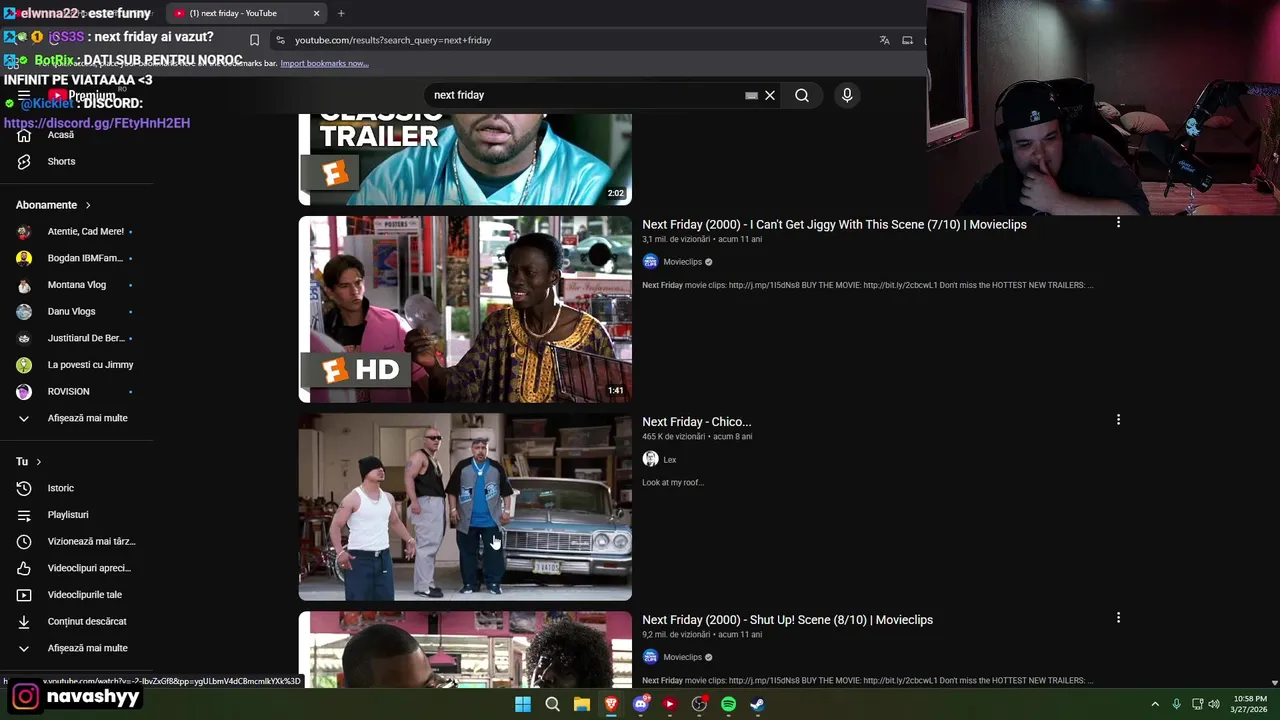Open a new browser tab
This screenshot has width=1280, height=720.
pos(341,13)
